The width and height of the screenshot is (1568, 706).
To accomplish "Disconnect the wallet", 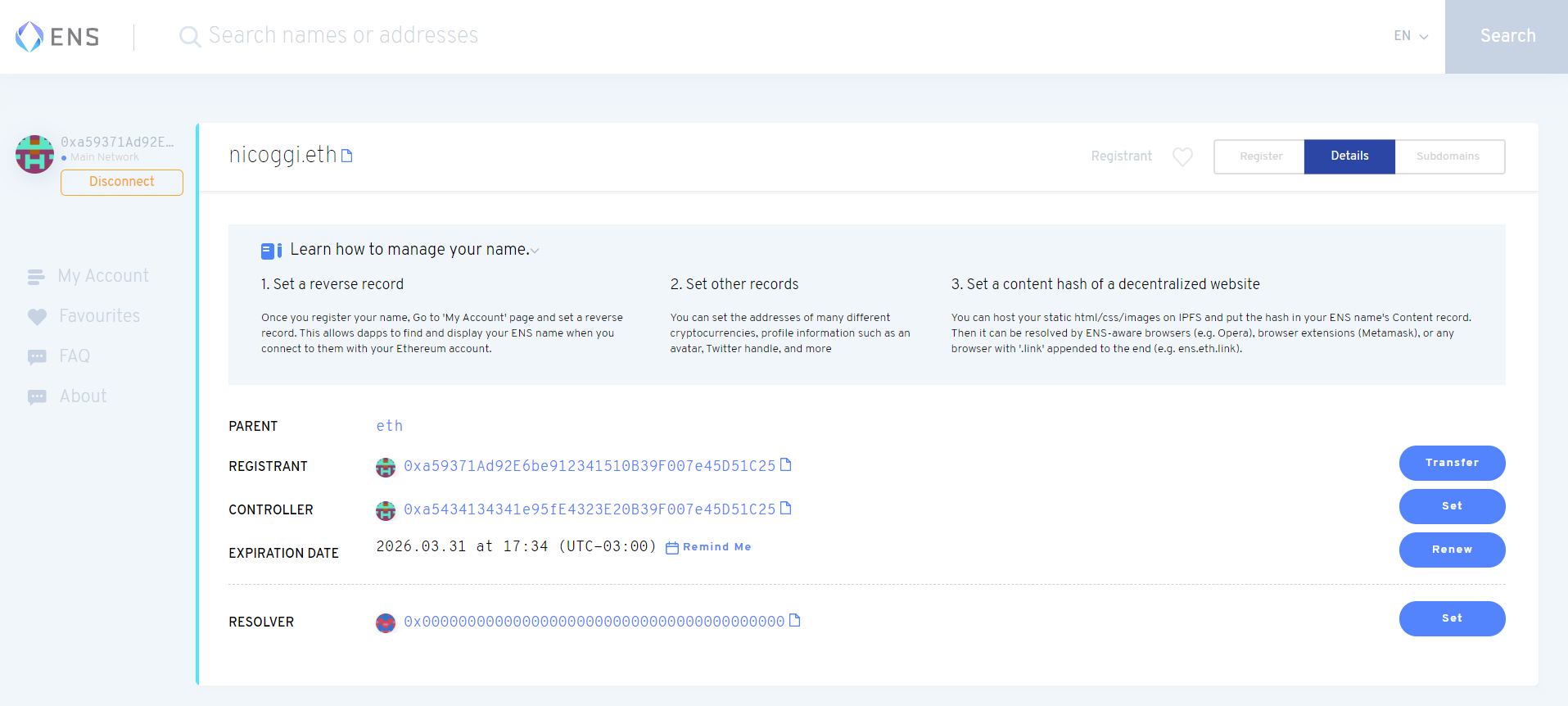I will point(122,182).
